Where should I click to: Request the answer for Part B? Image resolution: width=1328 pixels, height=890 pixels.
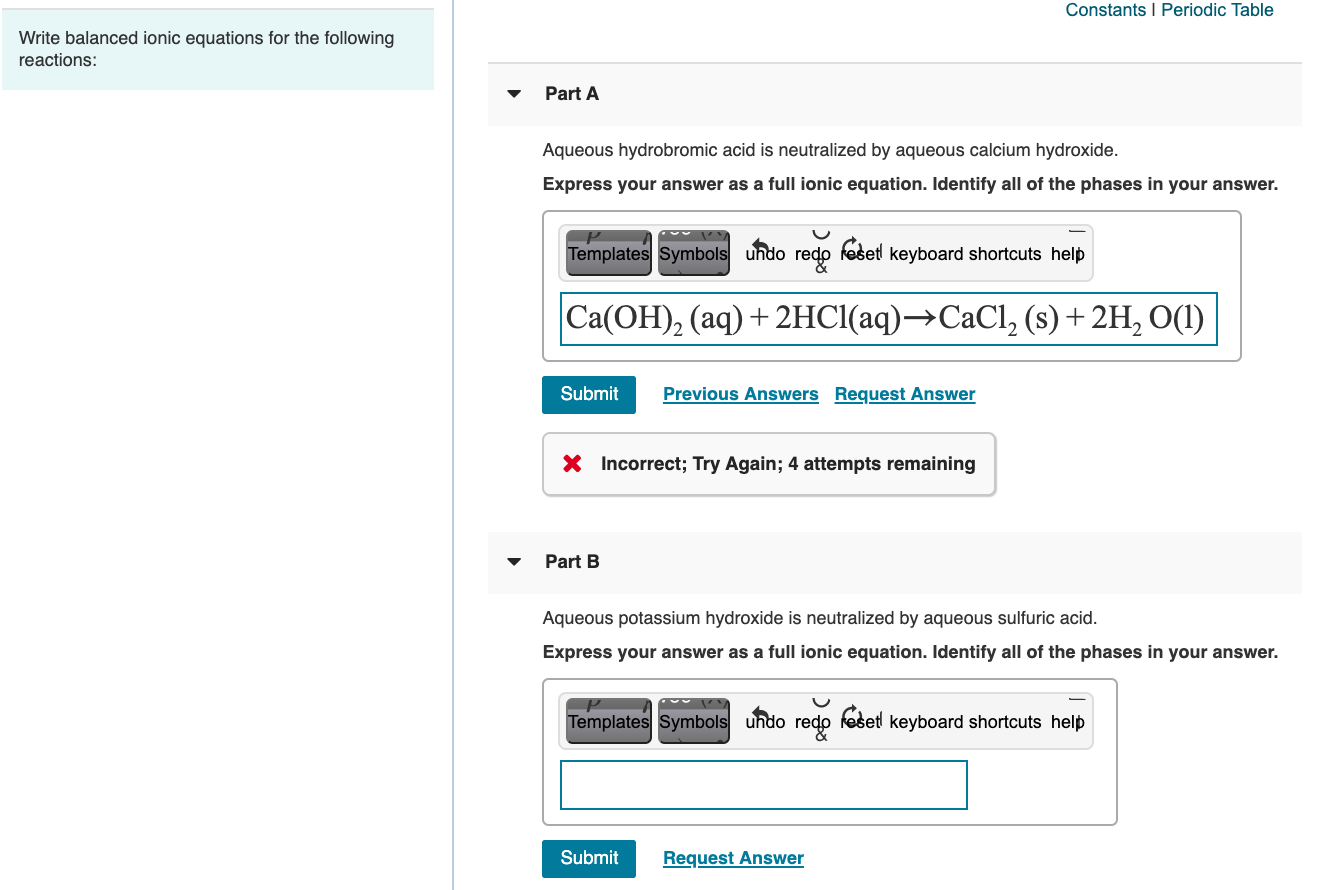(x=733, y=857)
